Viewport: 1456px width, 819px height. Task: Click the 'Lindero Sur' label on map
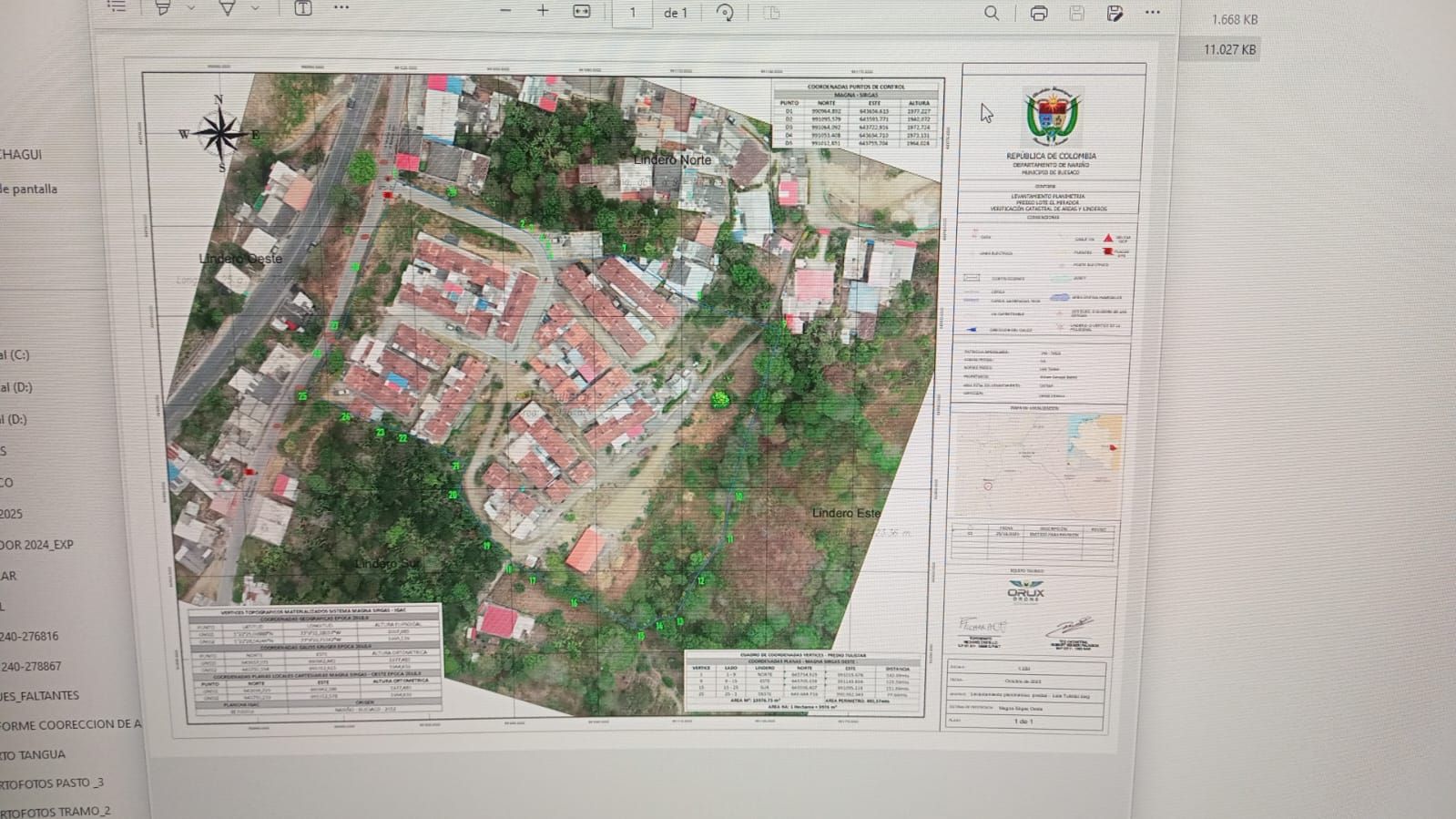tap(387, 564)
